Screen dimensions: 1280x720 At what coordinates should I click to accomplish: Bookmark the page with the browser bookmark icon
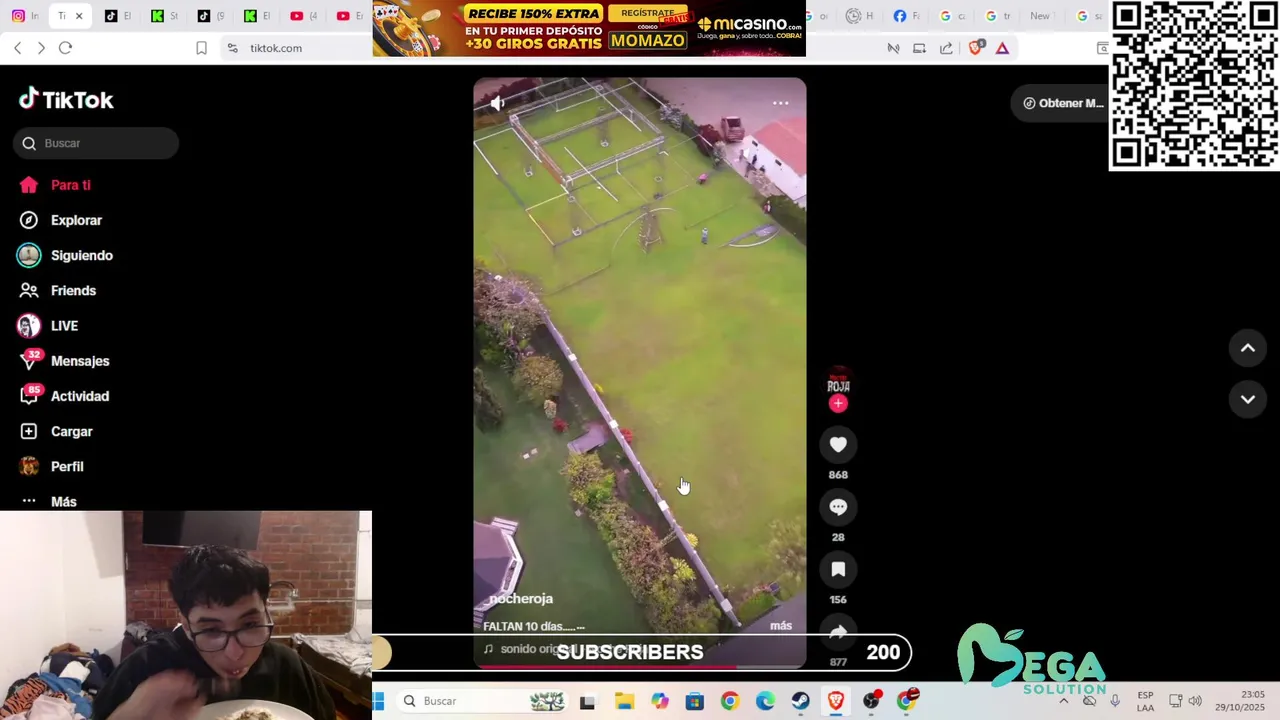[x=201, y=48]
